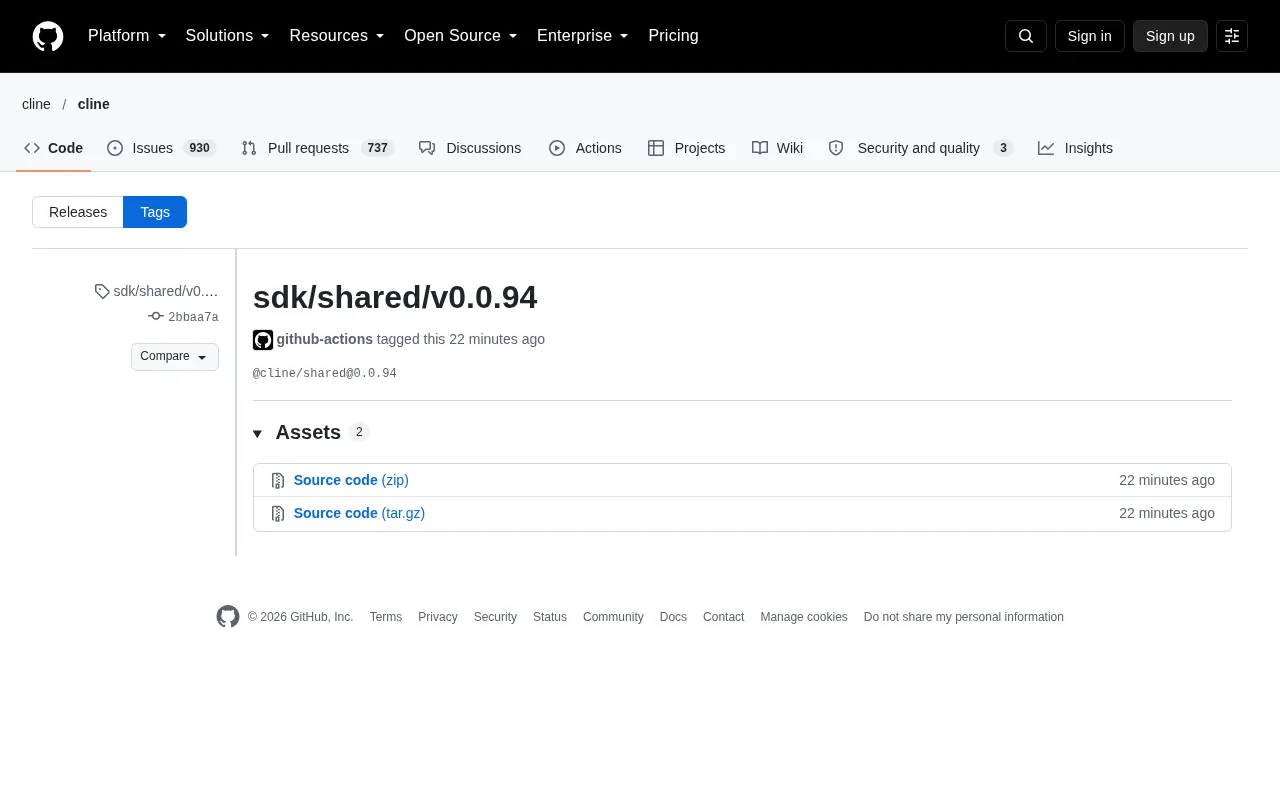
Task: Open the Compare dropdown
Action: point(175,357)
